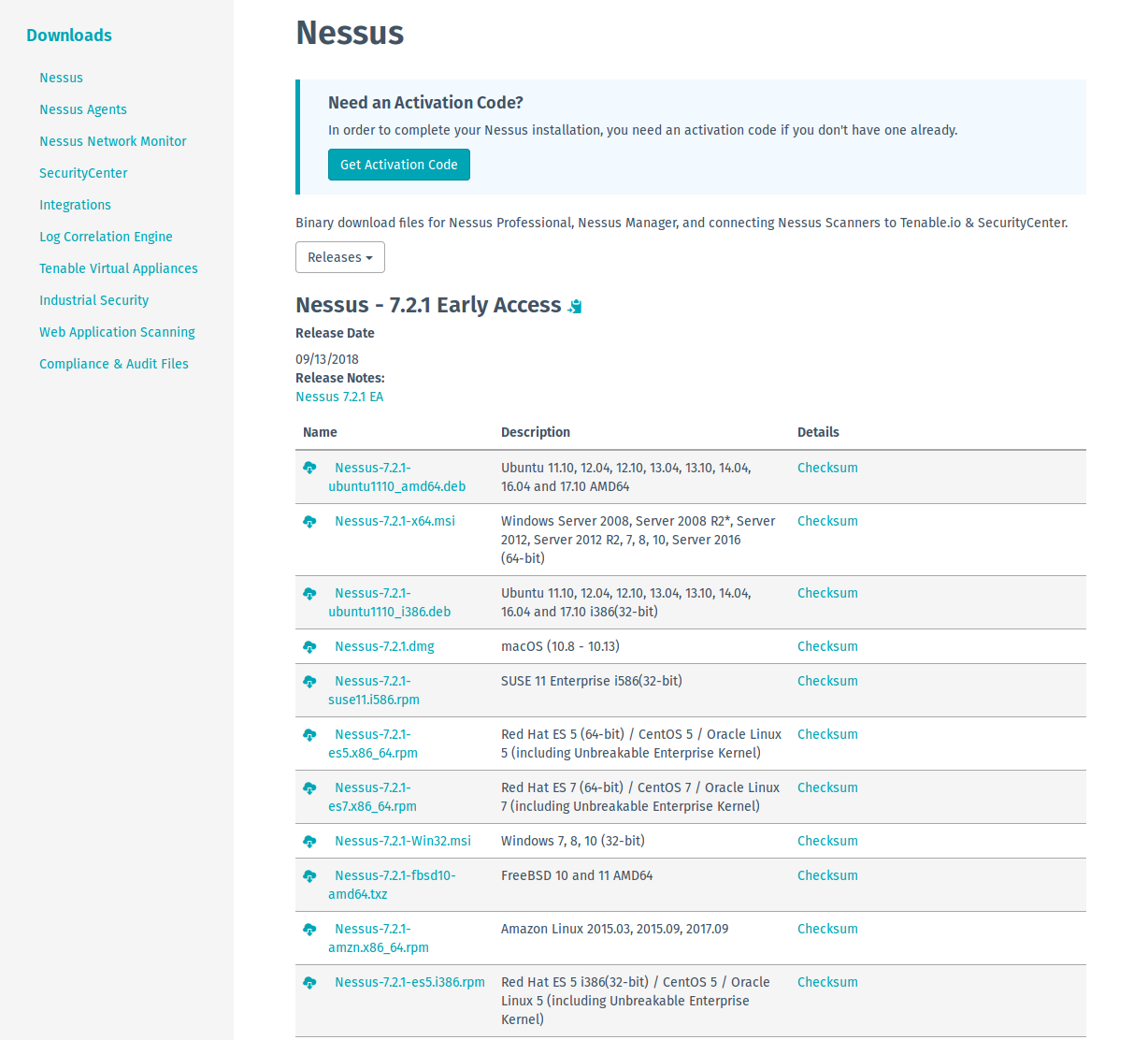View Checksum for Ubuntu i386 32-bit package

tap(827, 593)
